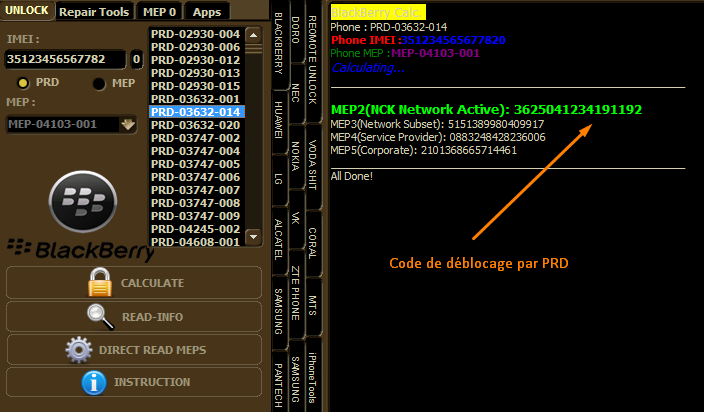
Task: Click the padlock icon on Calculate
Action: (100, 282)
